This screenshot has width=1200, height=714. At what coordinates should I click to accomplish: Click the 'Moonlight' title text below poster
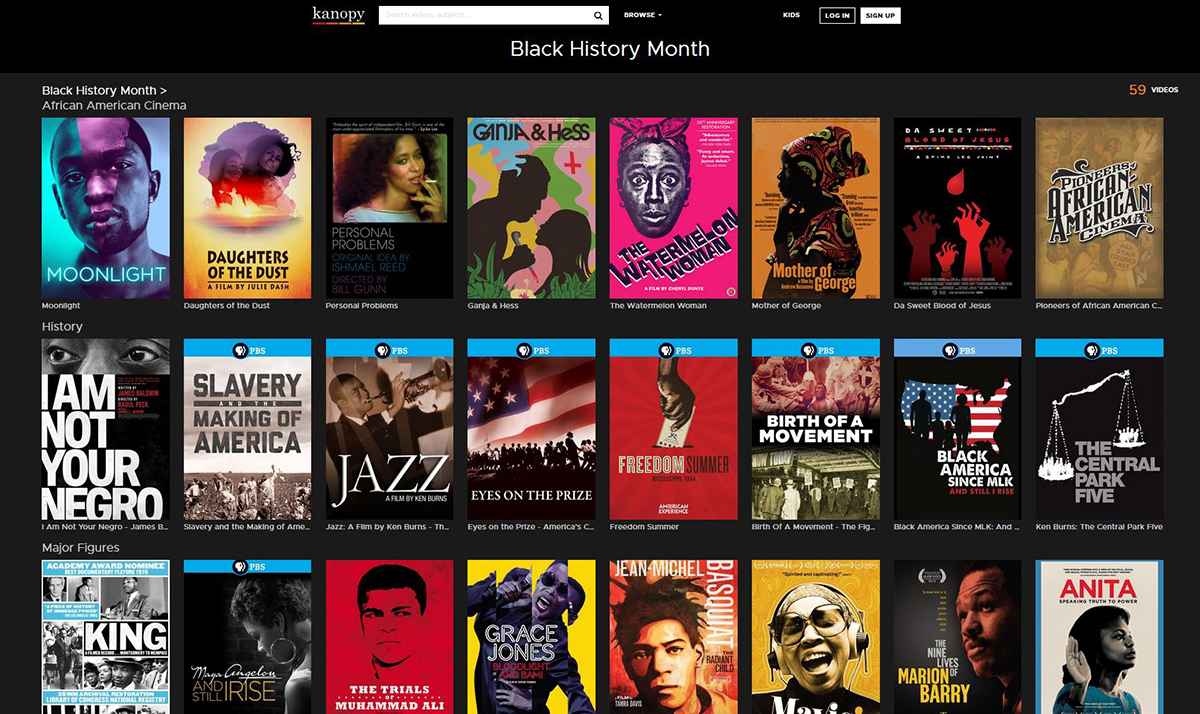61,306
